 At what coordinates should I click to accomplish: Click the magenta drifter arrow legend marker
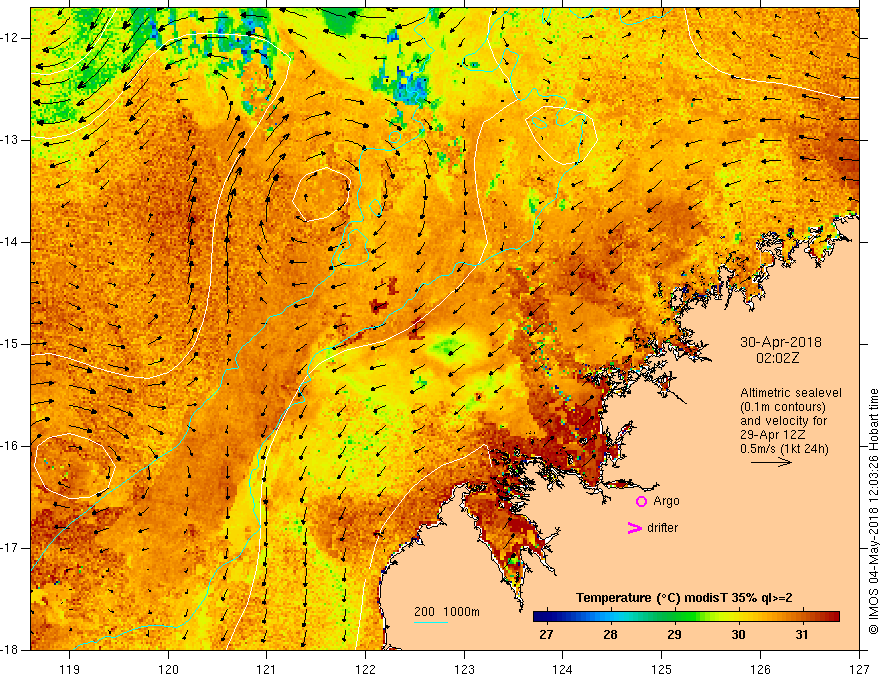pos(635,528)
